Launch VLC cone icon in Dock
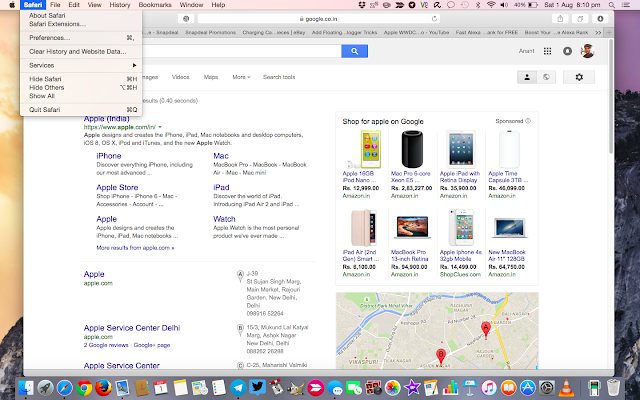The image size is (640, 400). pos(566,388)
